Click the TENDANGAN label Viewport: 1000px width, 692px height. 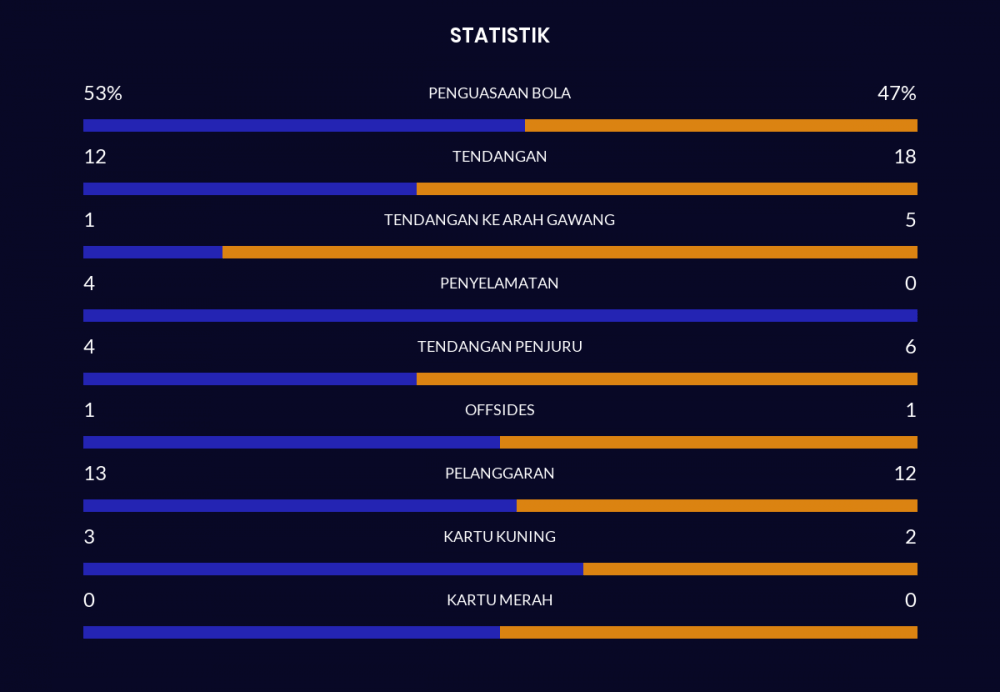coord(499,156)
